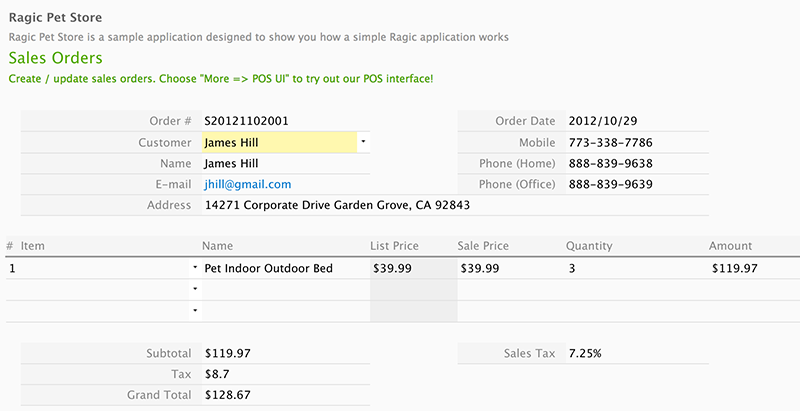The image size is (800, 411).
Task: Open the Item dropdown in third row
Action: 194,310
